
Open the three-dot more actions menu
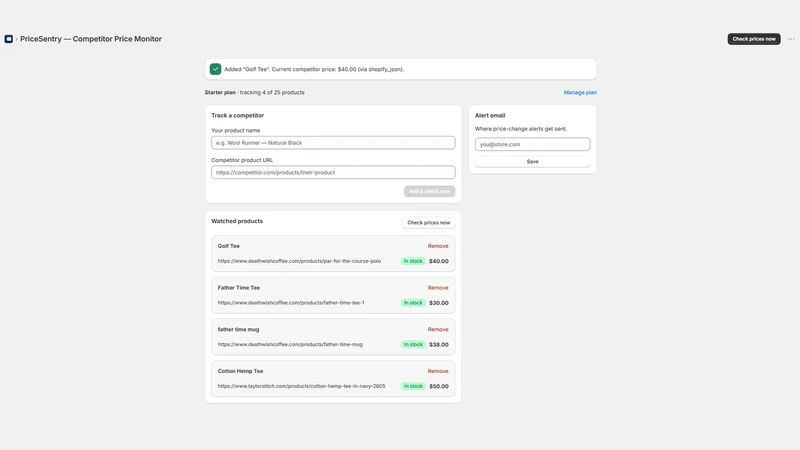[x=791, y=39]
